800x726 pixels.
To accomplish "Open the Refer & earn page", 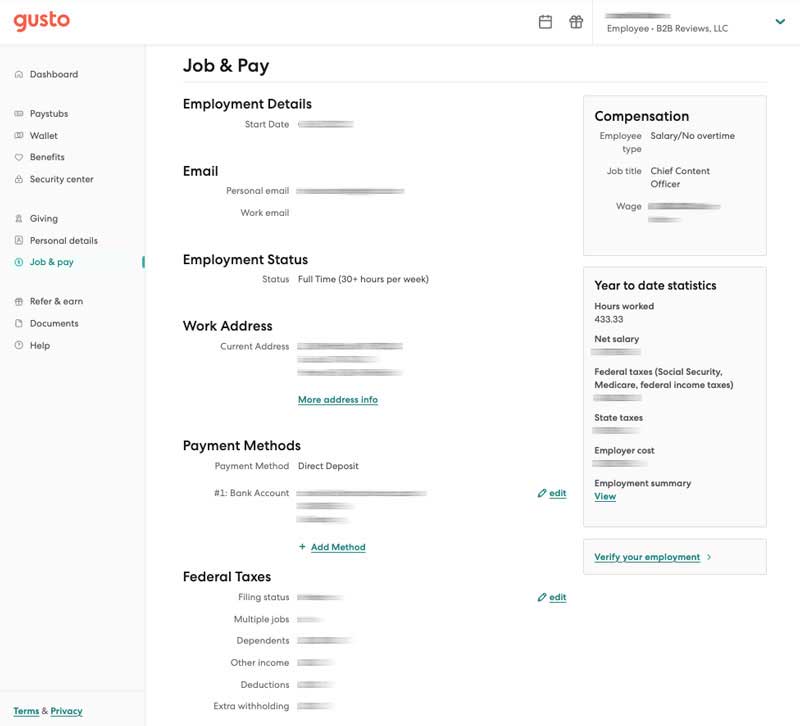I will (50, 301).
